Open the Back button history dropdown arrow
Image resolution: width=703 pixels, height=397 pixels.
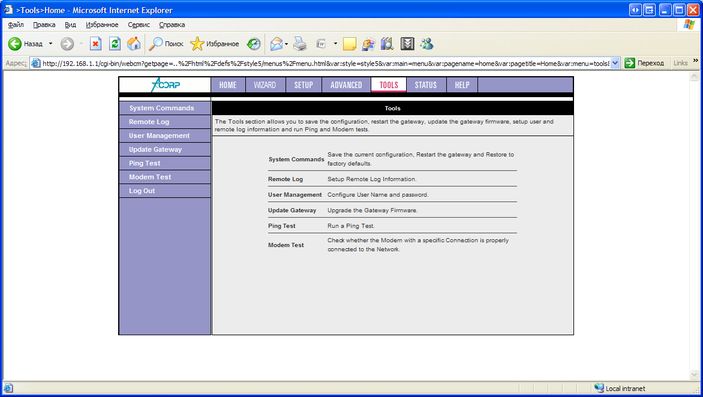(x=51, y=44)
